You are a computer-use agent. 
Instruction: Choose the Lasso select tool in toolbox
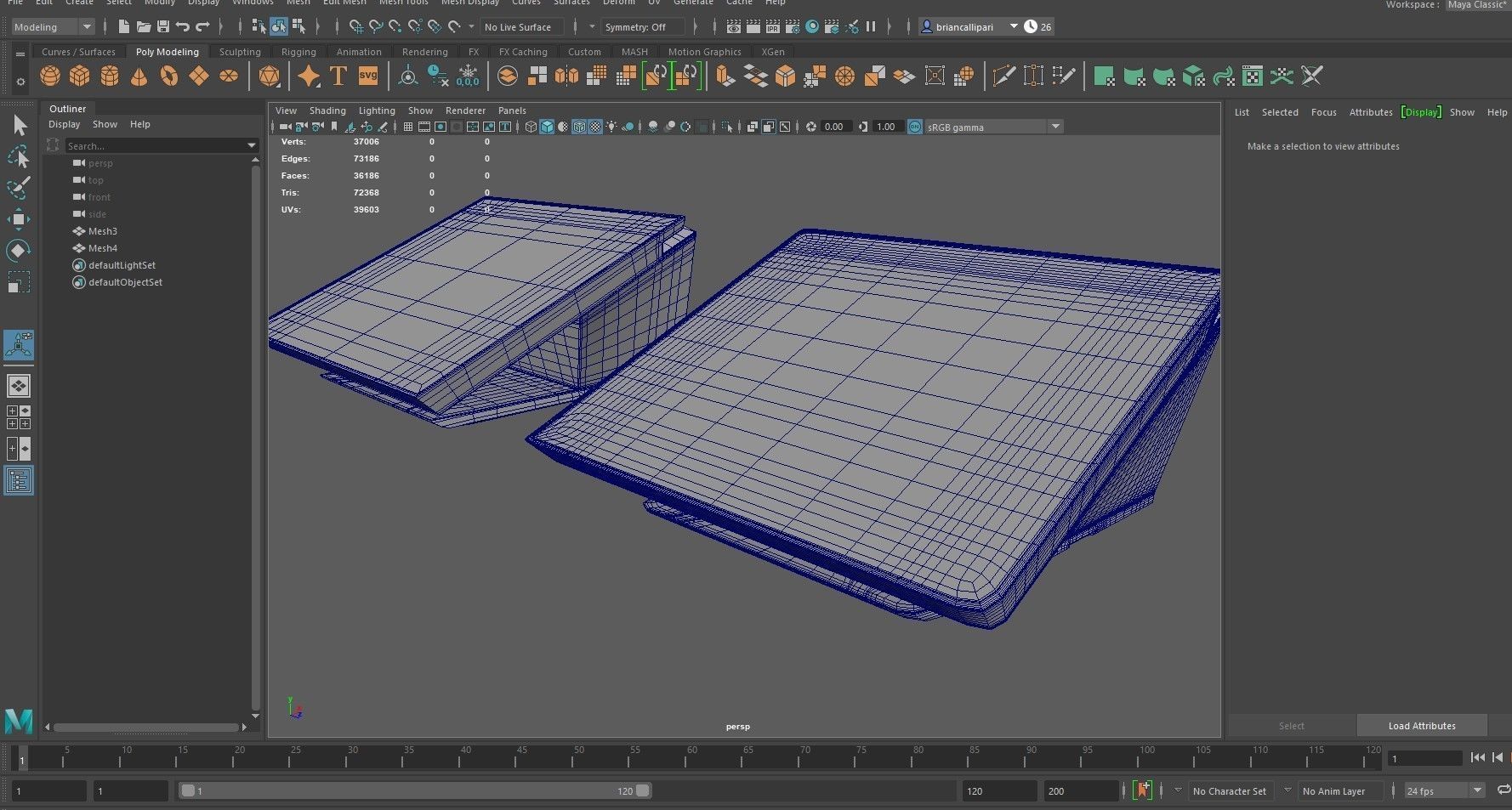coord(19,157)
